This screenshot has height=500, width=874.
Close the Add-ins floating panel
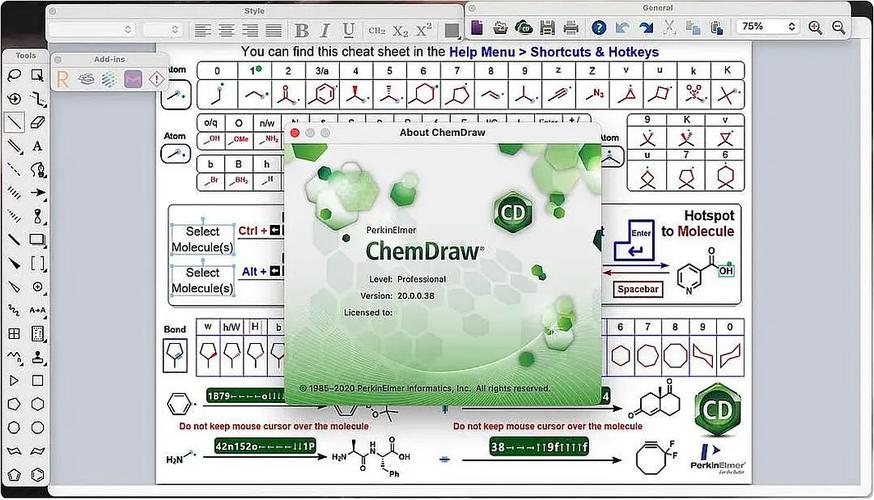coord(58,60)
